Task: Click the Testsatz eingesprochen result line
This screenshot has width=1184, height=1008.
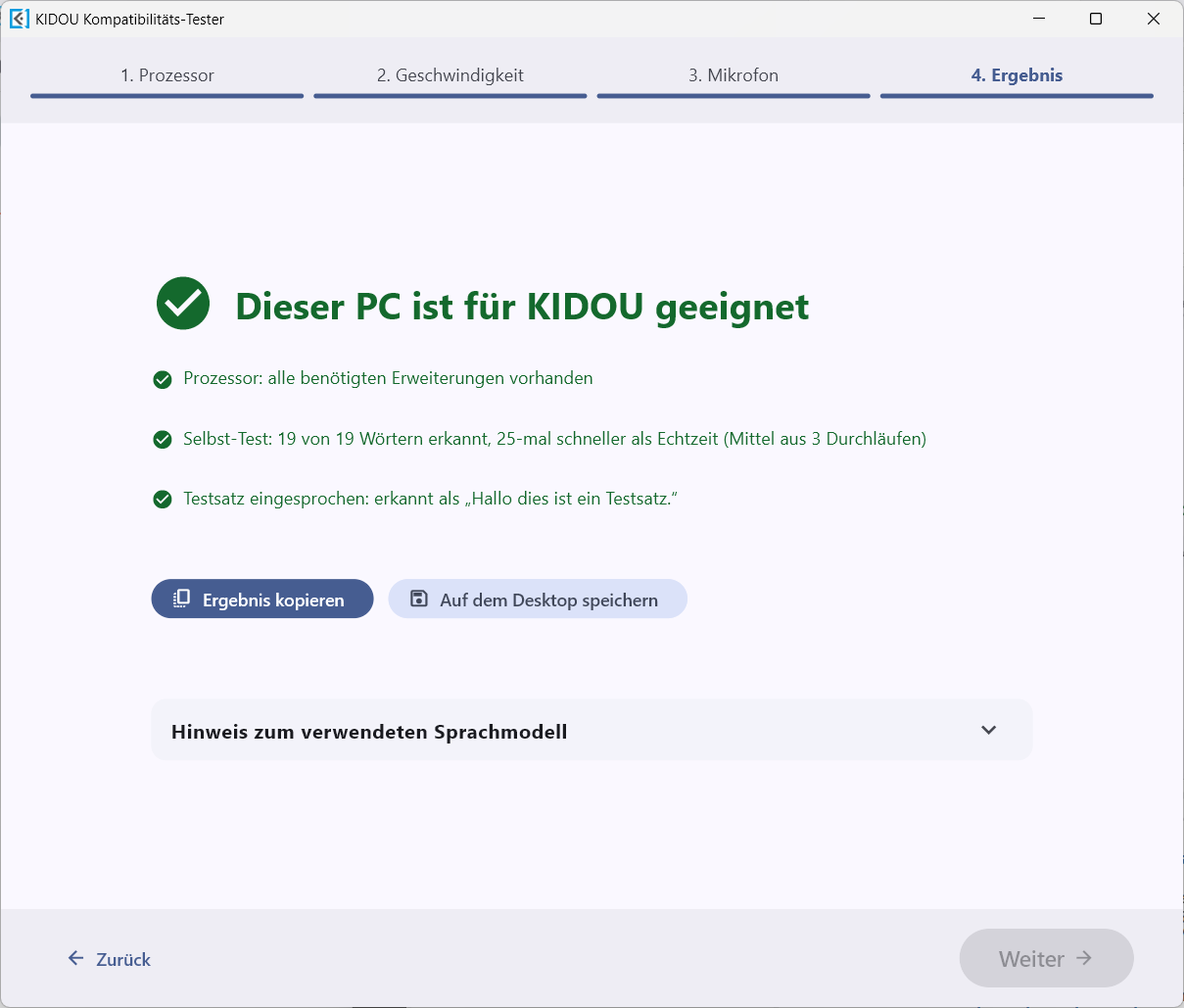Action: click(430, 499)
